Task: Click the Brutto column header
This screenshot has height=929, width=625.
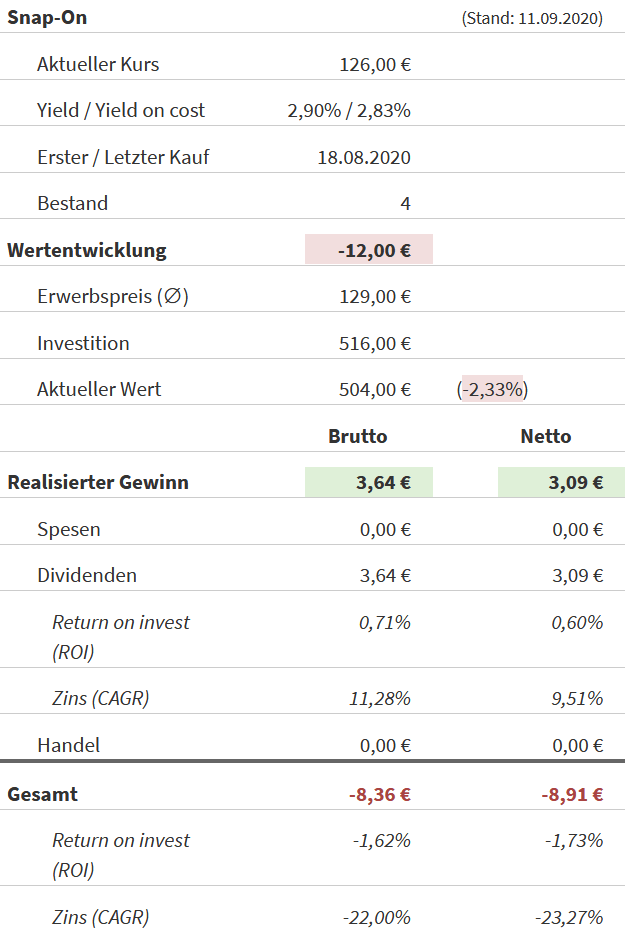Action: [358, 436]
